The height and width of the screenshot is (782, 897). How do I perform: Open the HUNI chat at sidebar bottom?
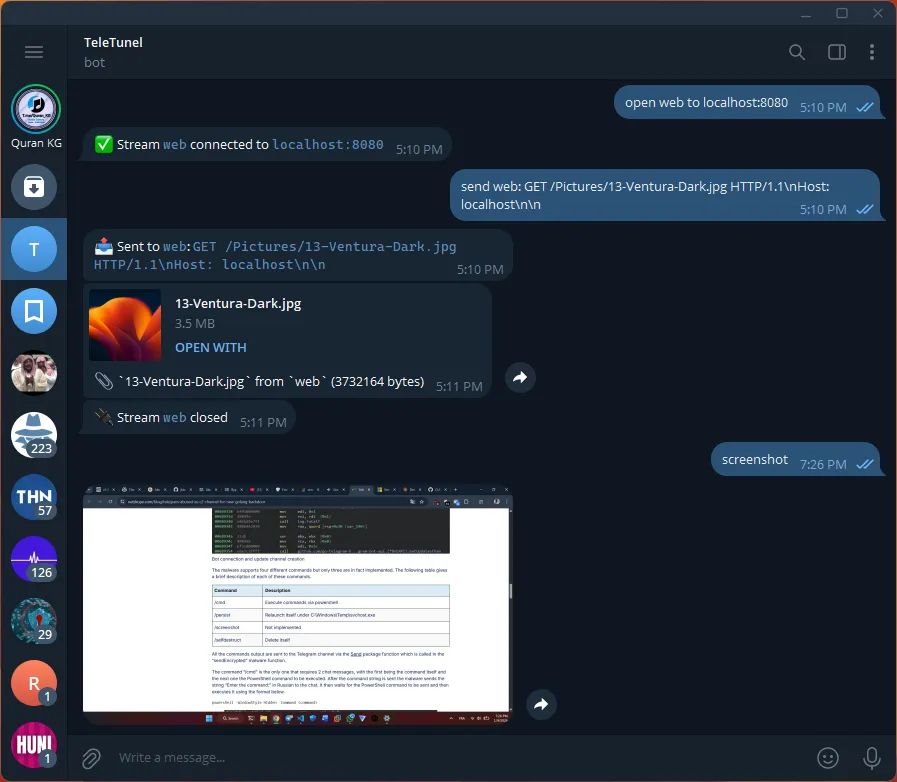(34, 745)
